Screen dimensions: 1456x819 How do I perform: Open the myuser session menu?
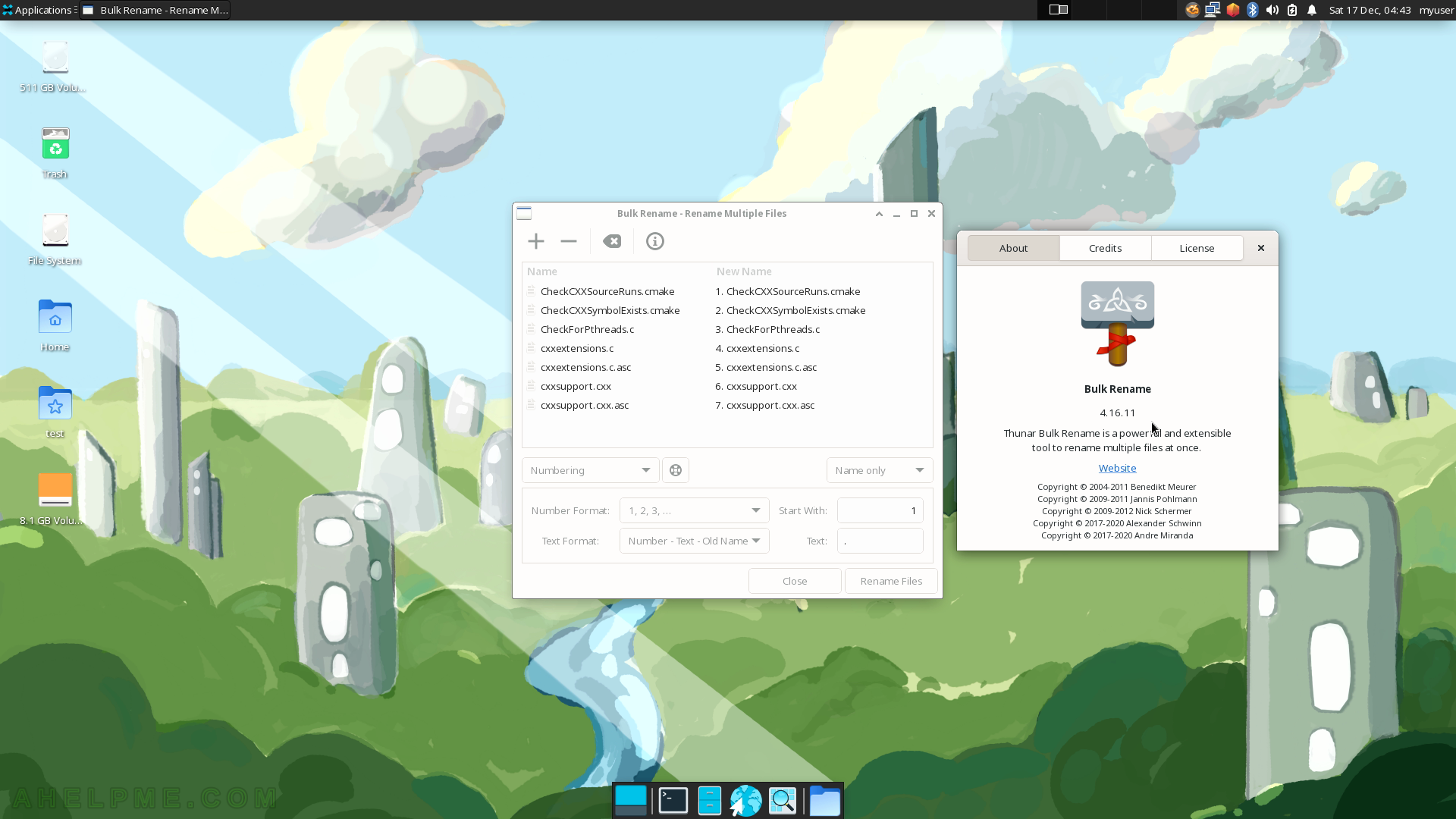[x=1436, y=10]
